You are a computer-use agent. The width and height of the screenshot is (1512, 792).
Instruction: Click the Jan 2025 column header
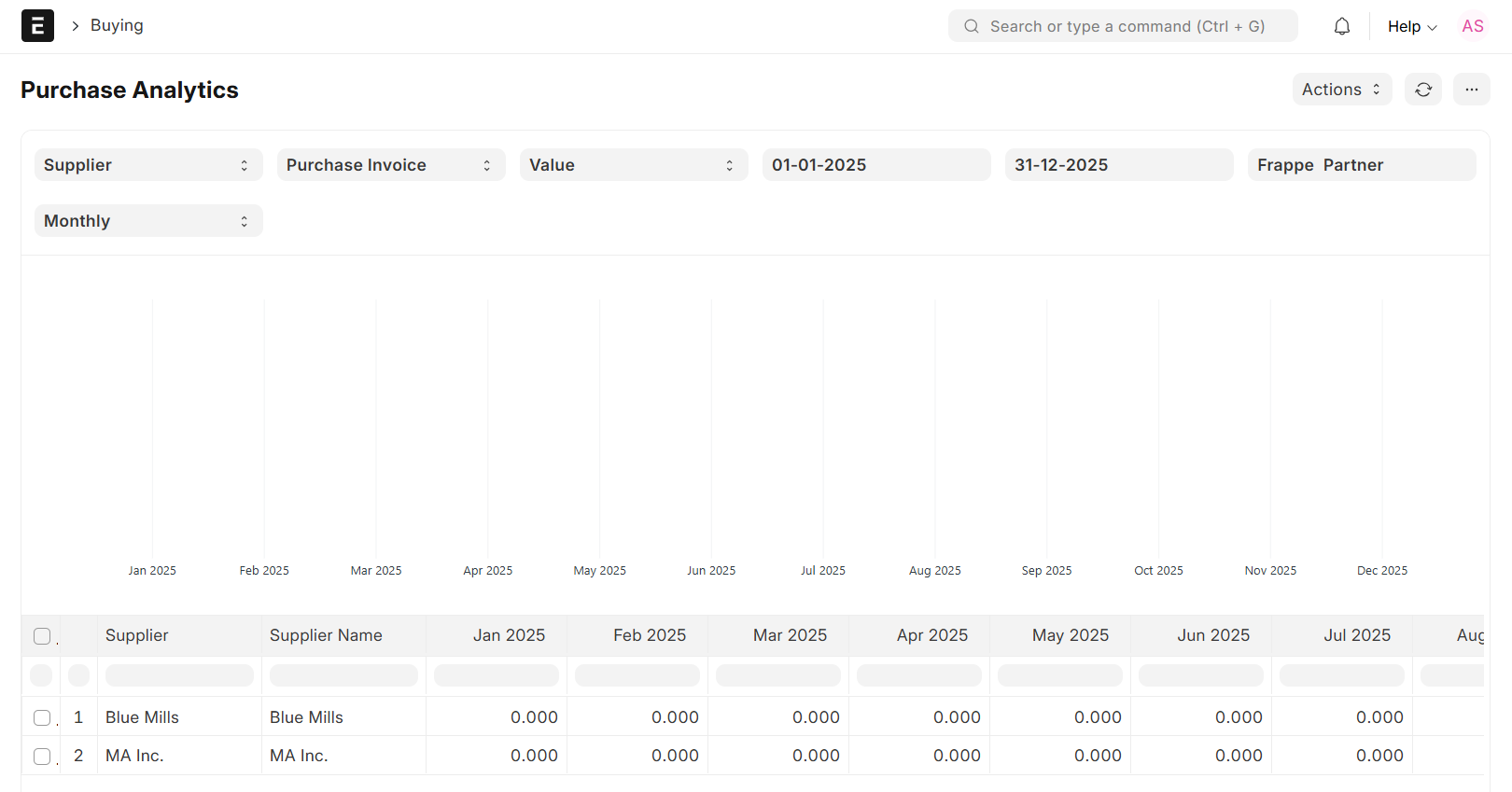pyautogui.click(x=497, y=635)
